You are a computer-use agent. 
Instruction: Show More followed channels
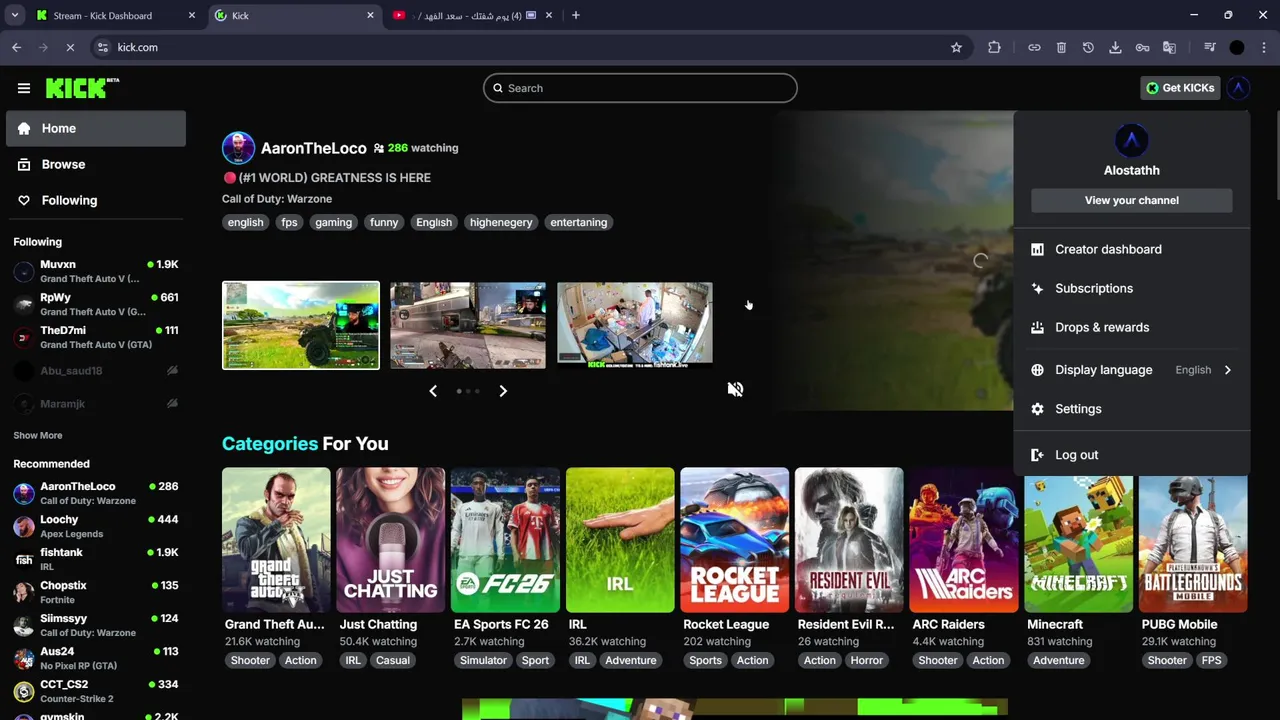coord(38,435)
